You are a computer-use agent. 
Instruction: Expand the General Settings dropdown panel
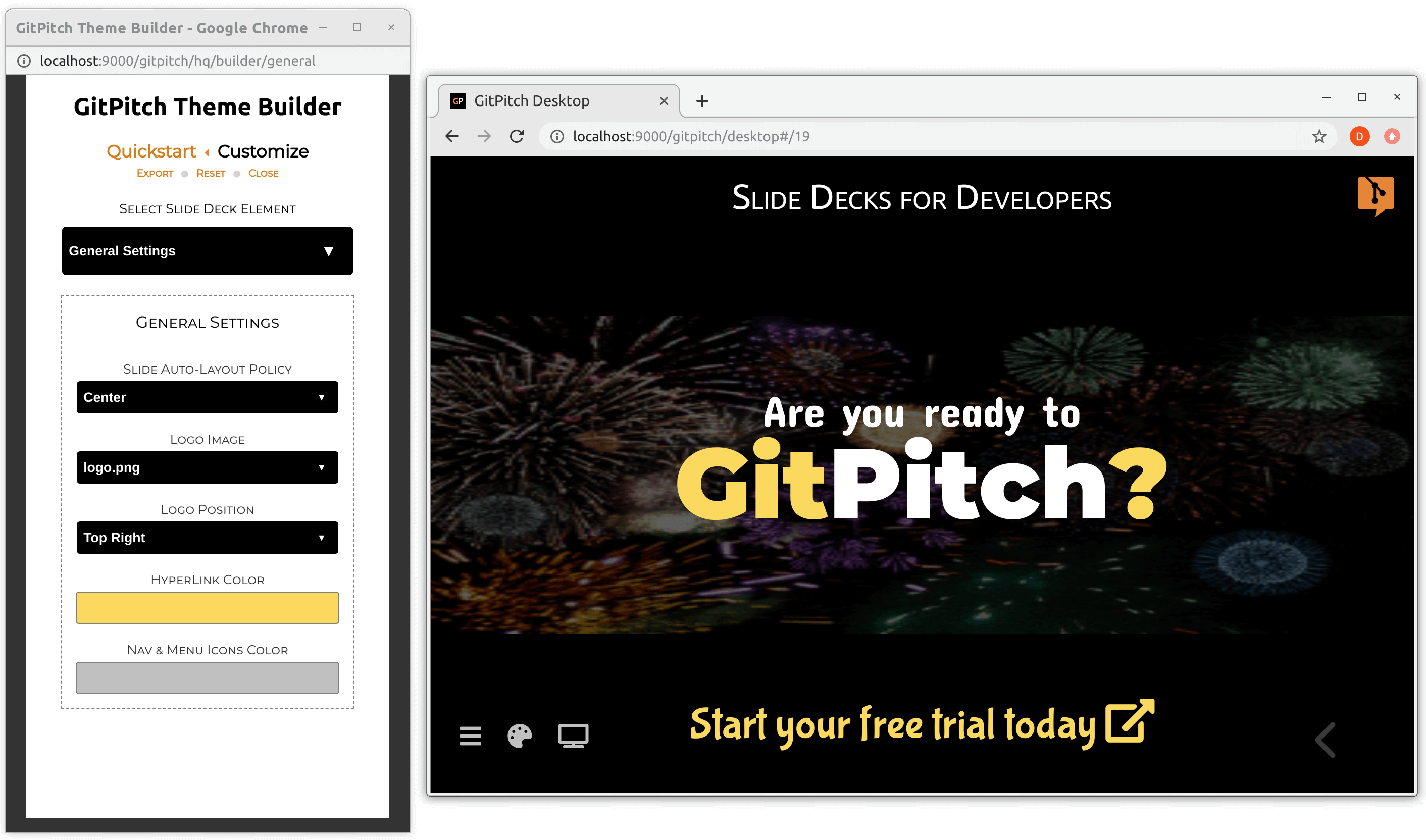click(207, 251)
